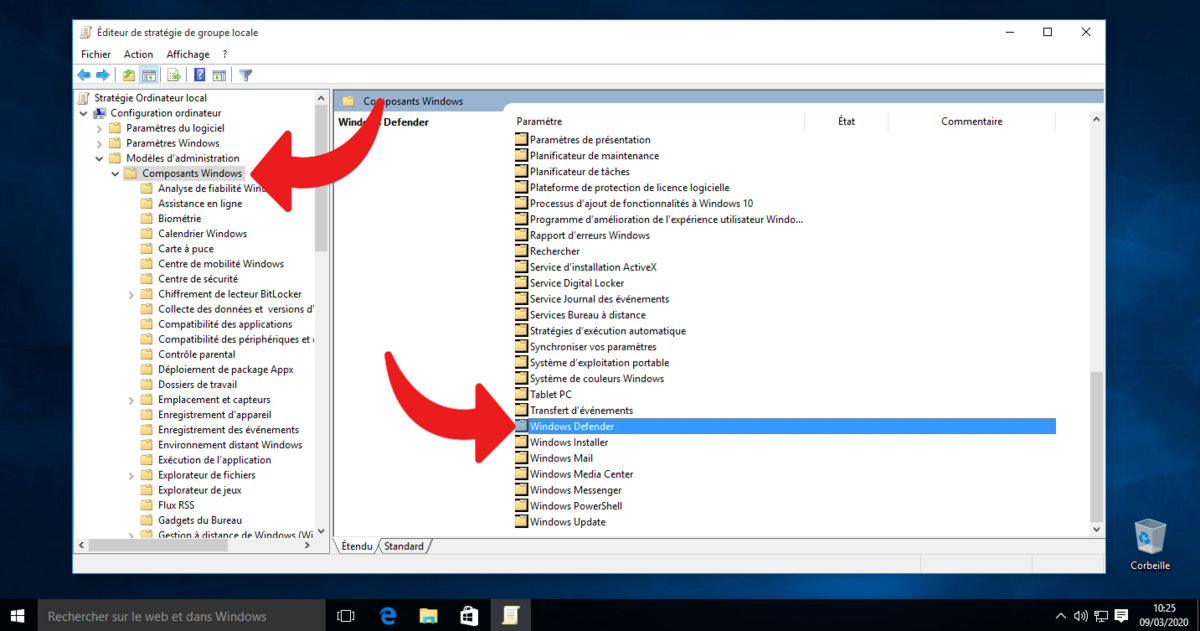Expand the Paramètres du logiciel node
Viewport: 1200px width, 631px height.
99,128
